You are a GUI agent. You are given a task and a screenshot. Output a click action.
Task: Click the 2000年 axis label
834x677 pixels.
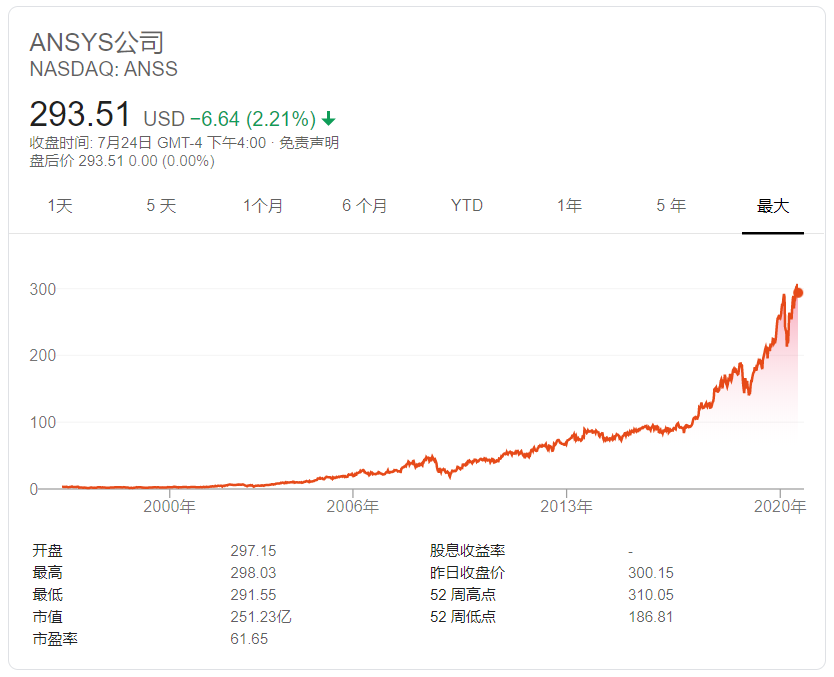point(169,506)
